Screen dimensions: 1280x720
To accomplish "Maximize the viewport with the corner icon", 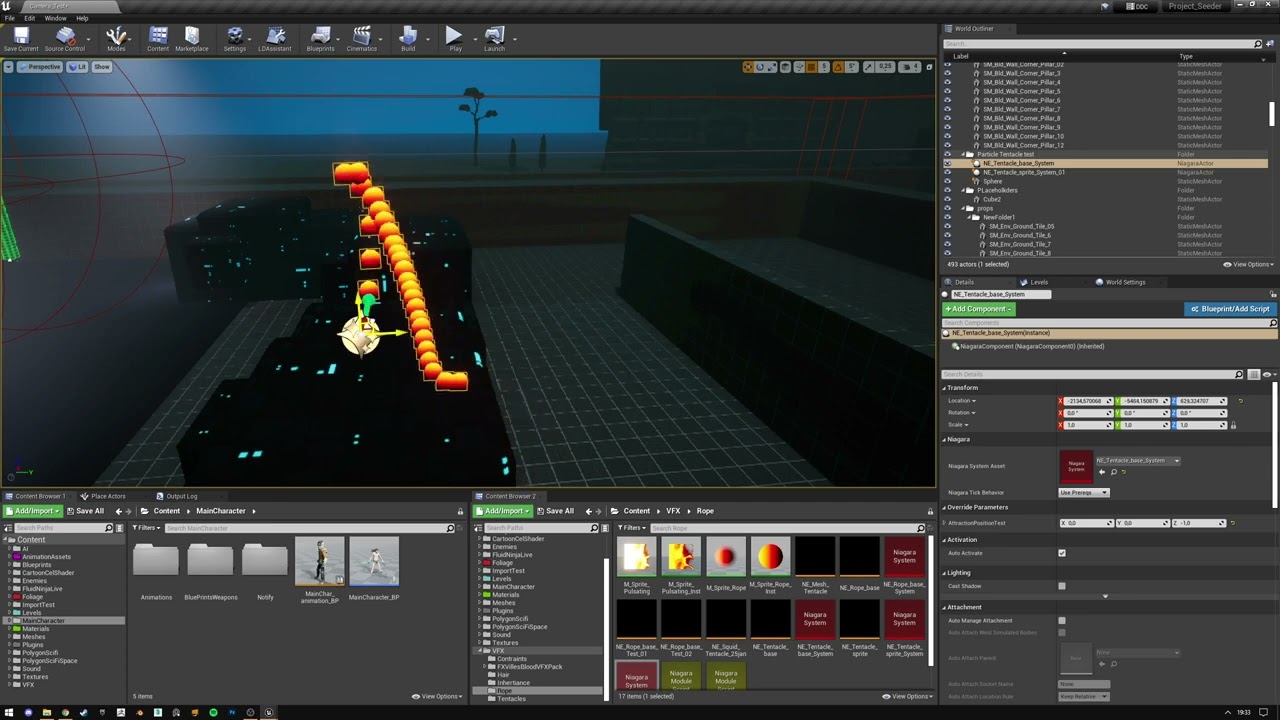I will (931, 67).
